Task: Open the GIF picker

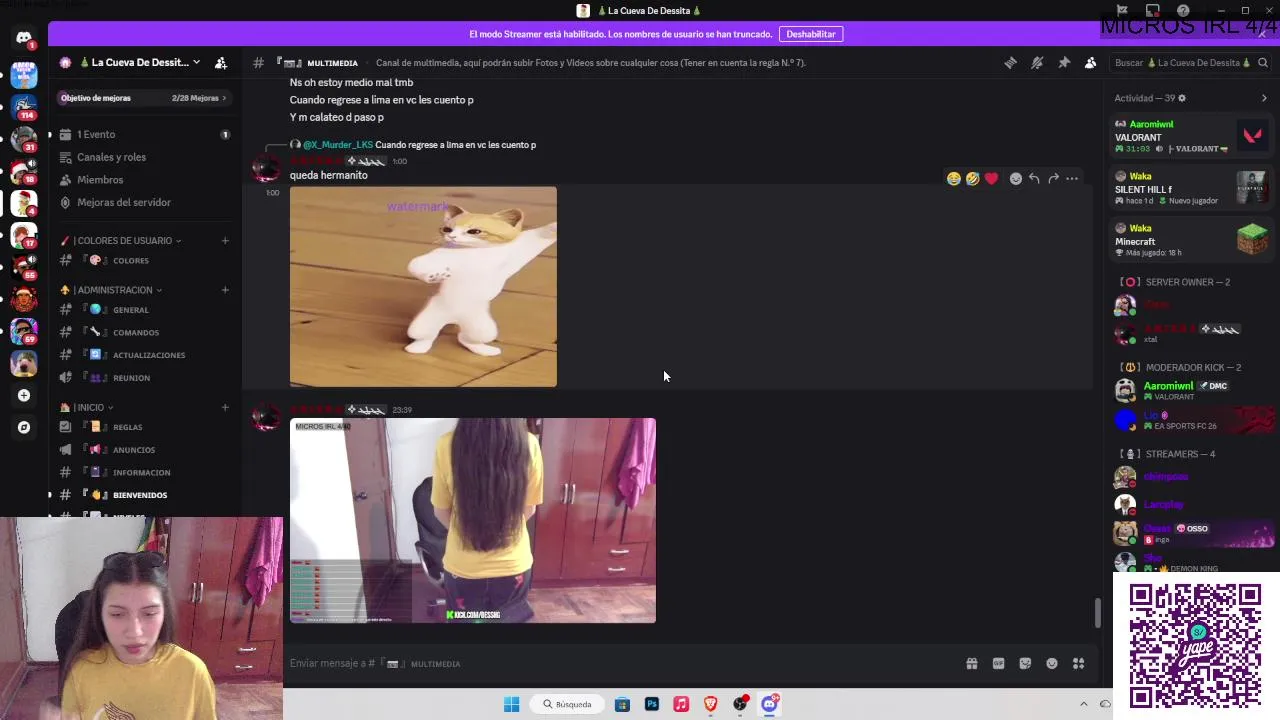Action: coord(998,664)
